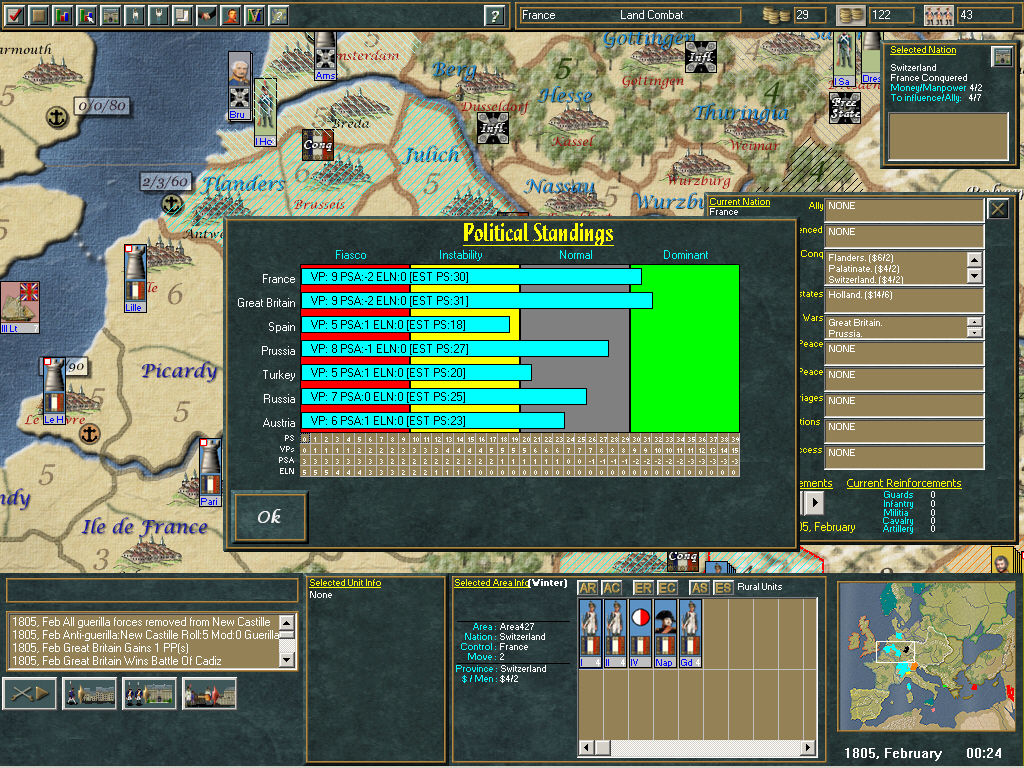Click the triumphal arch toolbar icon
Viewport: 1024px width, 768px height.
click(x=111, y=16)
